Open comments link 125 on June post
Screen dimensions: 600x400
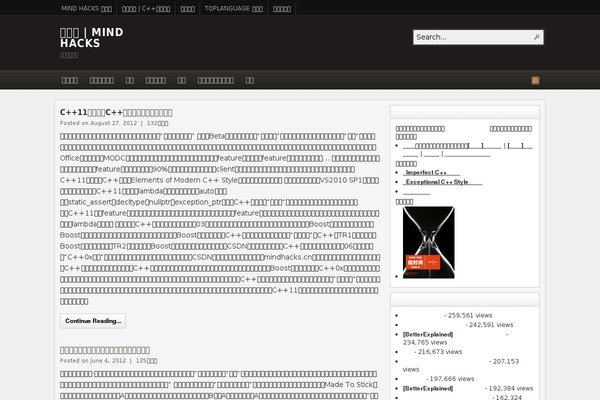(146, 361)
